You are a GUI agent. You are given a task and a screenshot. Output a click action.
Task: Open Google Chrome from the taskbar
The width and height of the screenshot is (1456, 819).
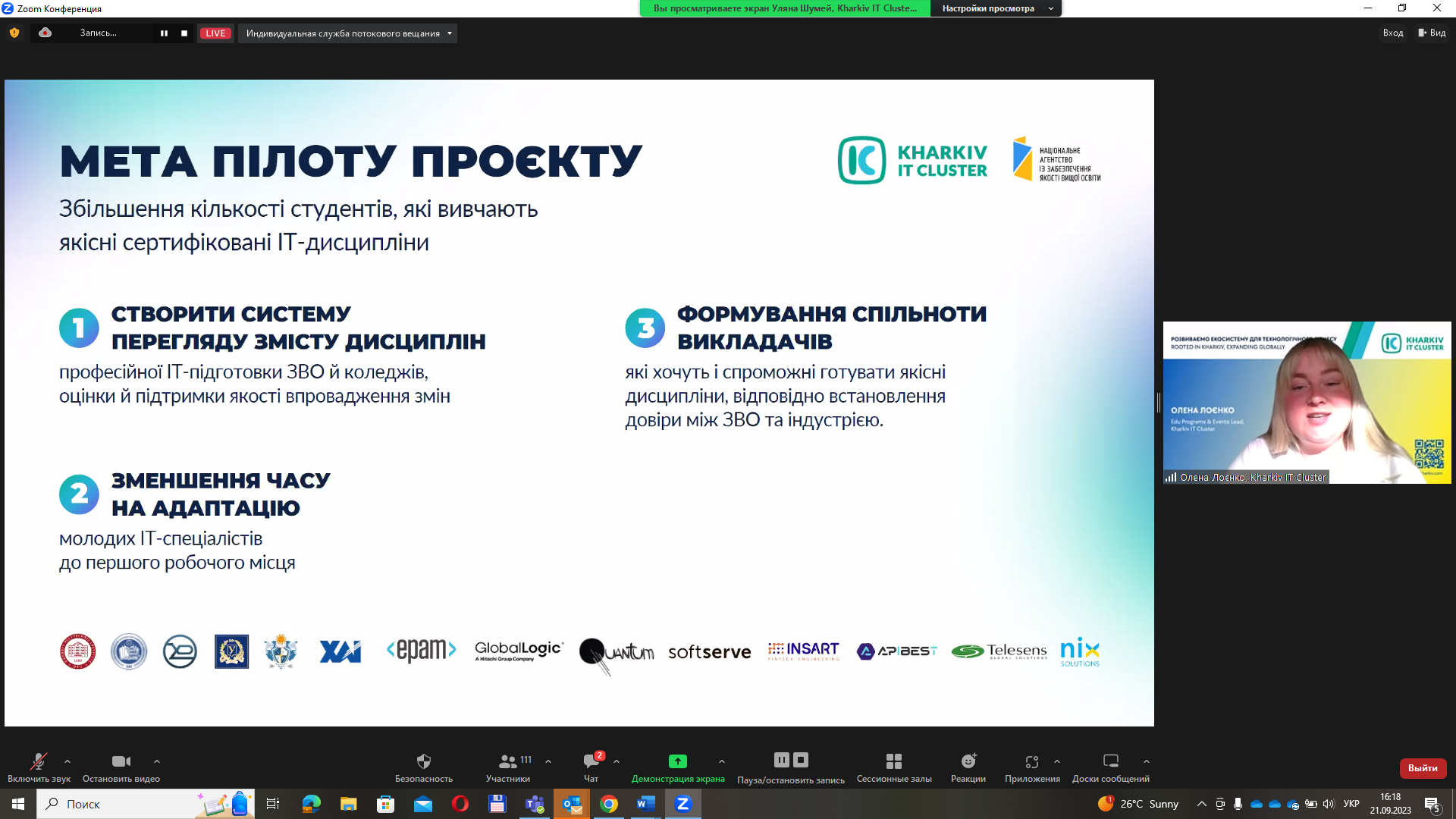coord(609,804)
